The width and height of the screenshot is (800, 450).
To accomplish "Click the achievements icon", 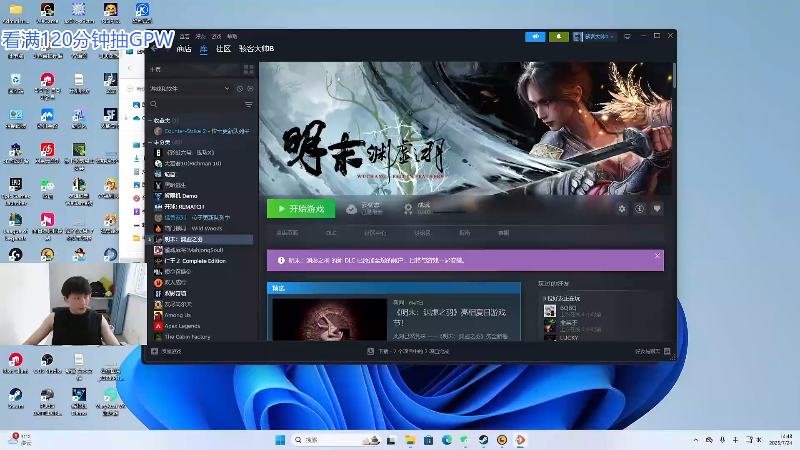I will (408, 209).
